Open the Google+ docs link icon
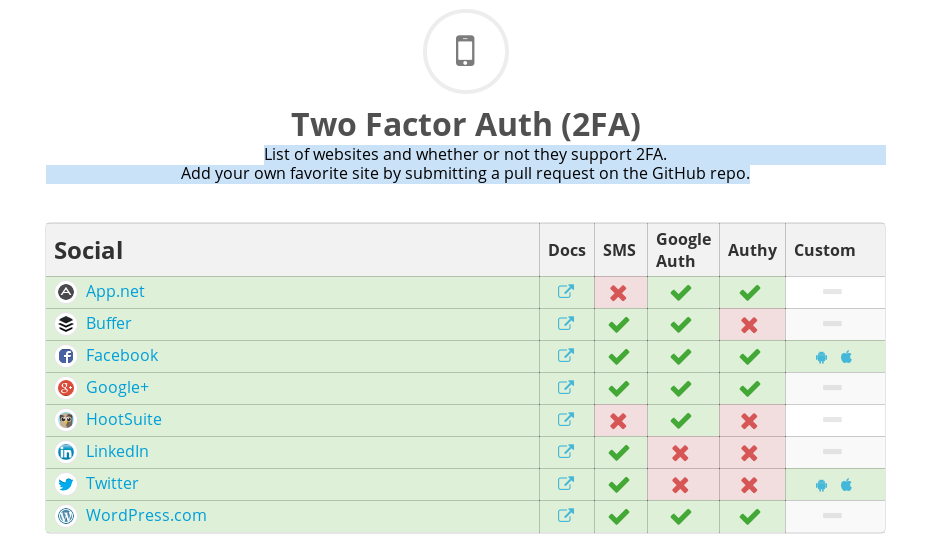This screenshot has height=545, width=934. click(565, 387)
